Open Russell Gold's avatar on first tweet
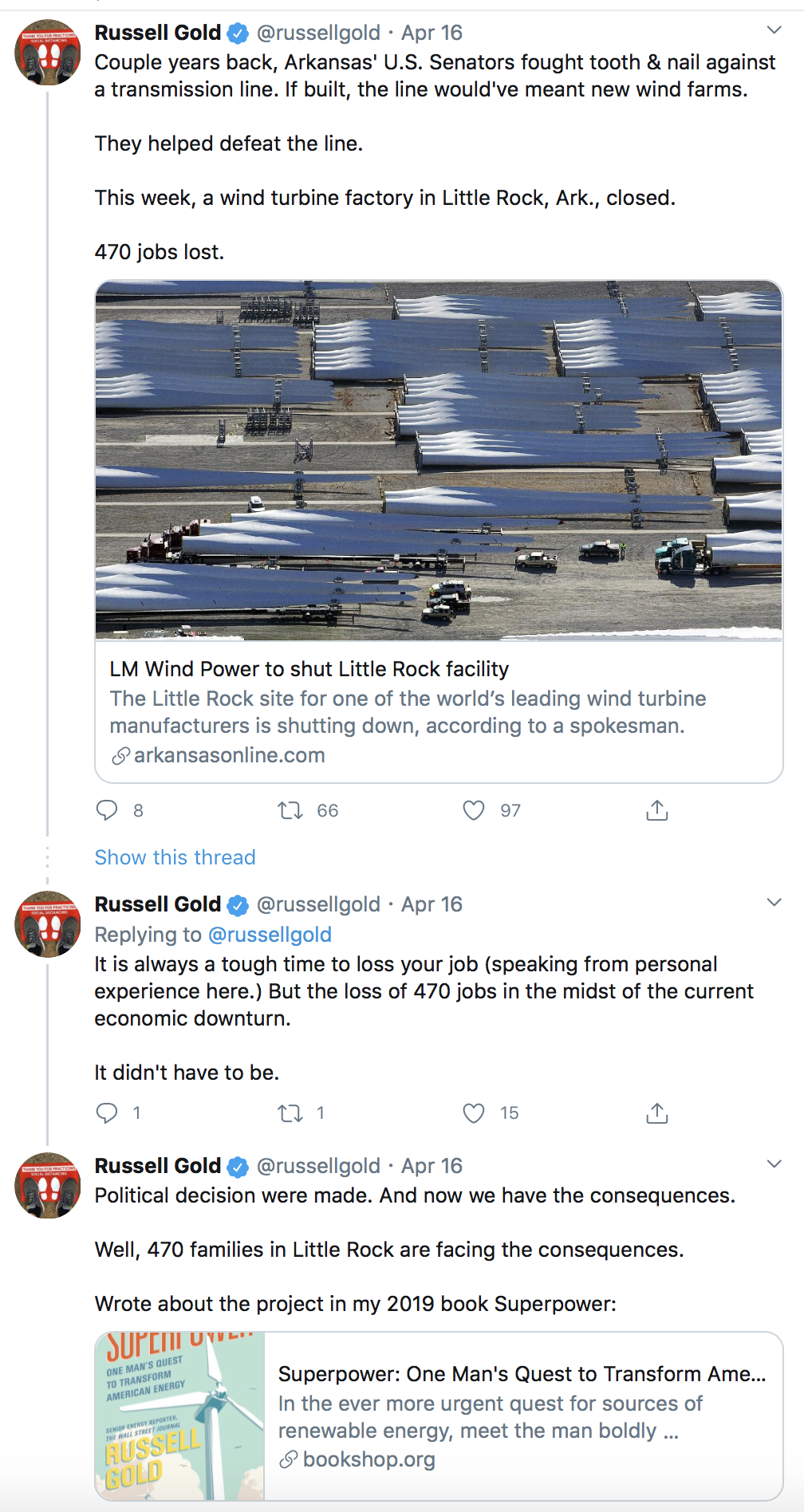 [48, 53]
